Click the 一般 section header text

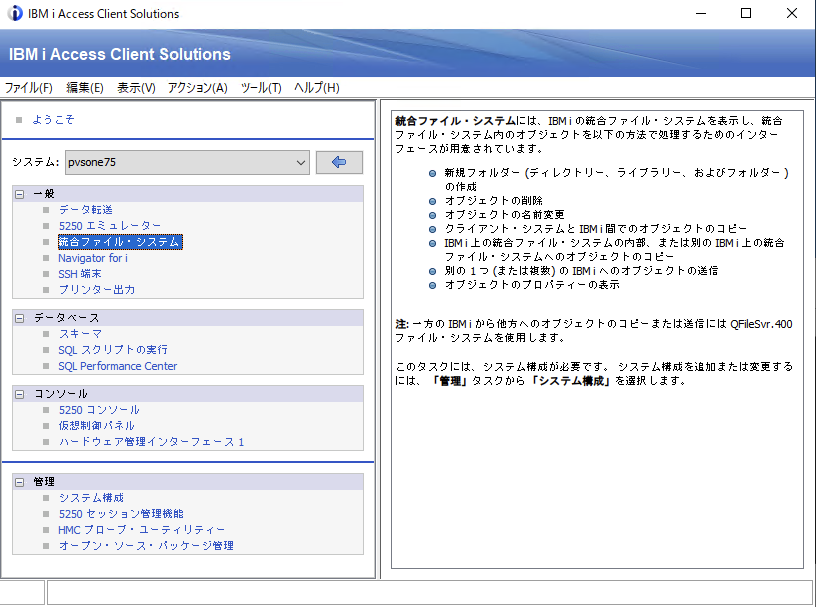44,194
